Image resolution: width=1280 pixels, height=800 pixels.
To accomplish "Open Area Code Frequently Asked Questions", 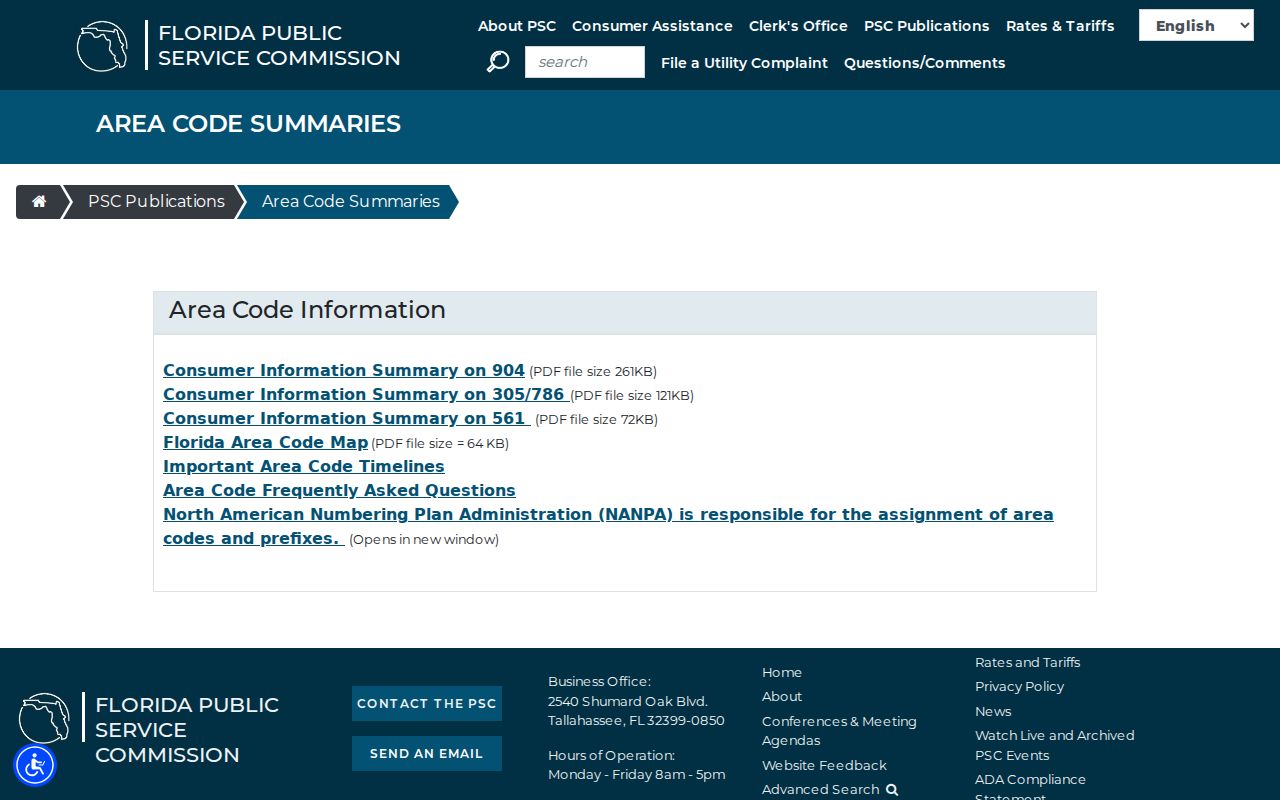I will point(340,491).
